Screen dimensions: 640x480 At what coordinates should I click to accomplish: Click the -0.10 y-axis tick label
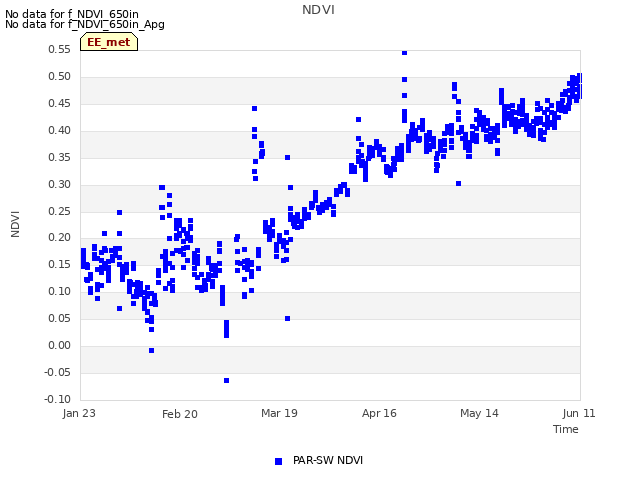tap(58, 399)
